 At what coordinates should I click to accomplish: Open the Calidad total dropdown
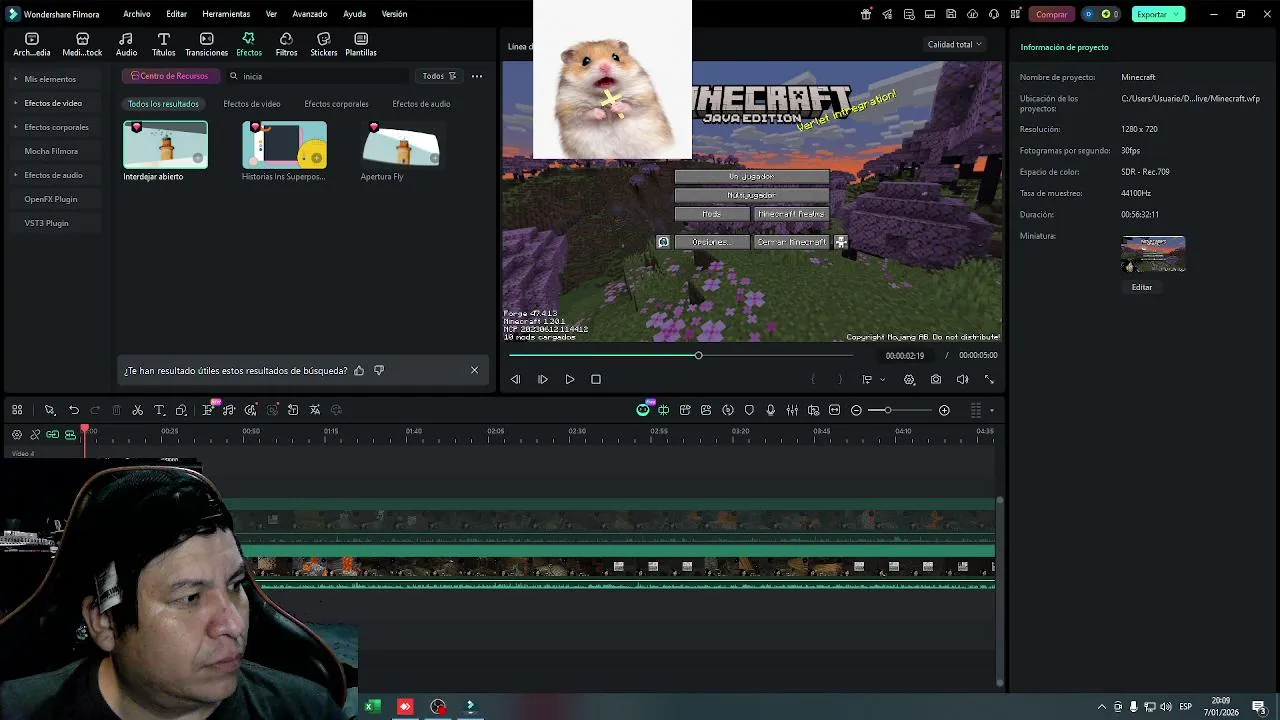954,44
